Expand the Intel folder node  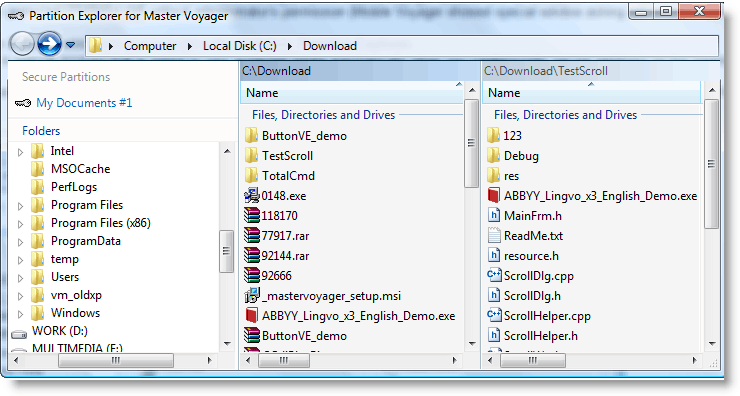click(20, 152)
